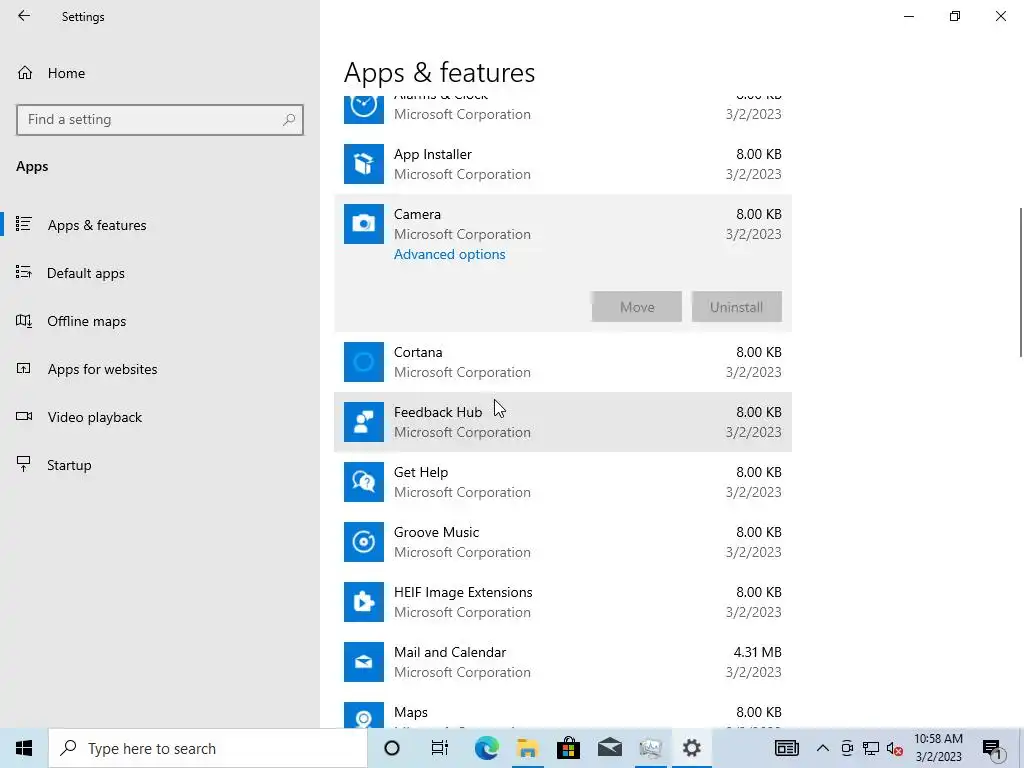Click the network tray icon
Viewport: 1024px width, 768px height.
click(871, 748)
